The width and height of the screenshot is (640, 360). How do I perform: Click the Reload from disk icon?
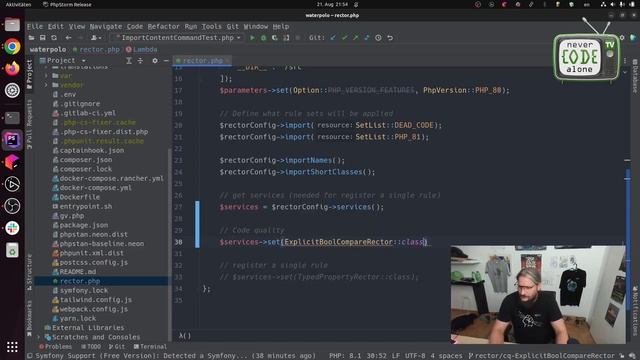[x=54, y=38]
